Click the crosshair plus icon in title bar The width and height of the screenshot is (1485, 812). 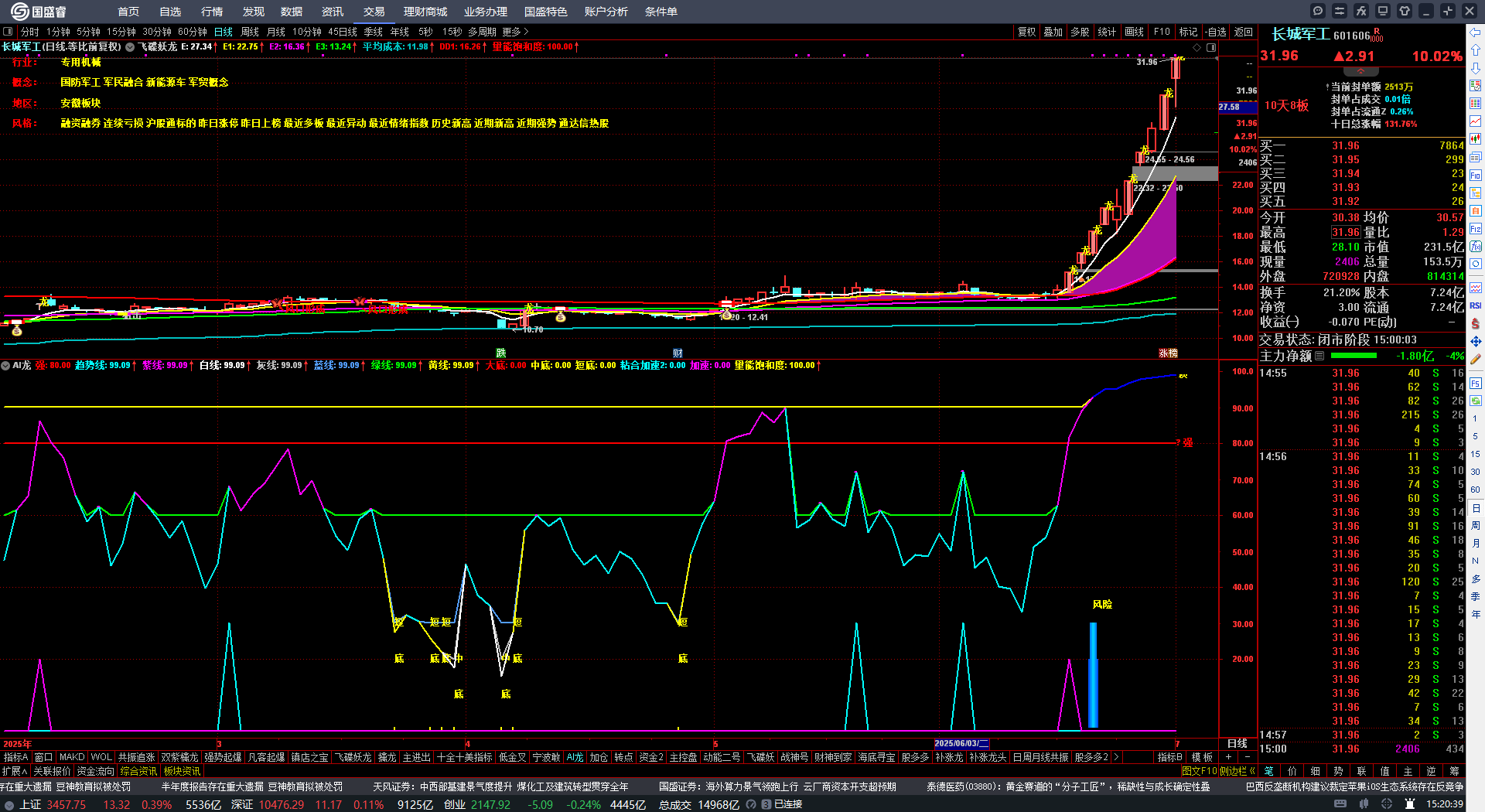1448,11
